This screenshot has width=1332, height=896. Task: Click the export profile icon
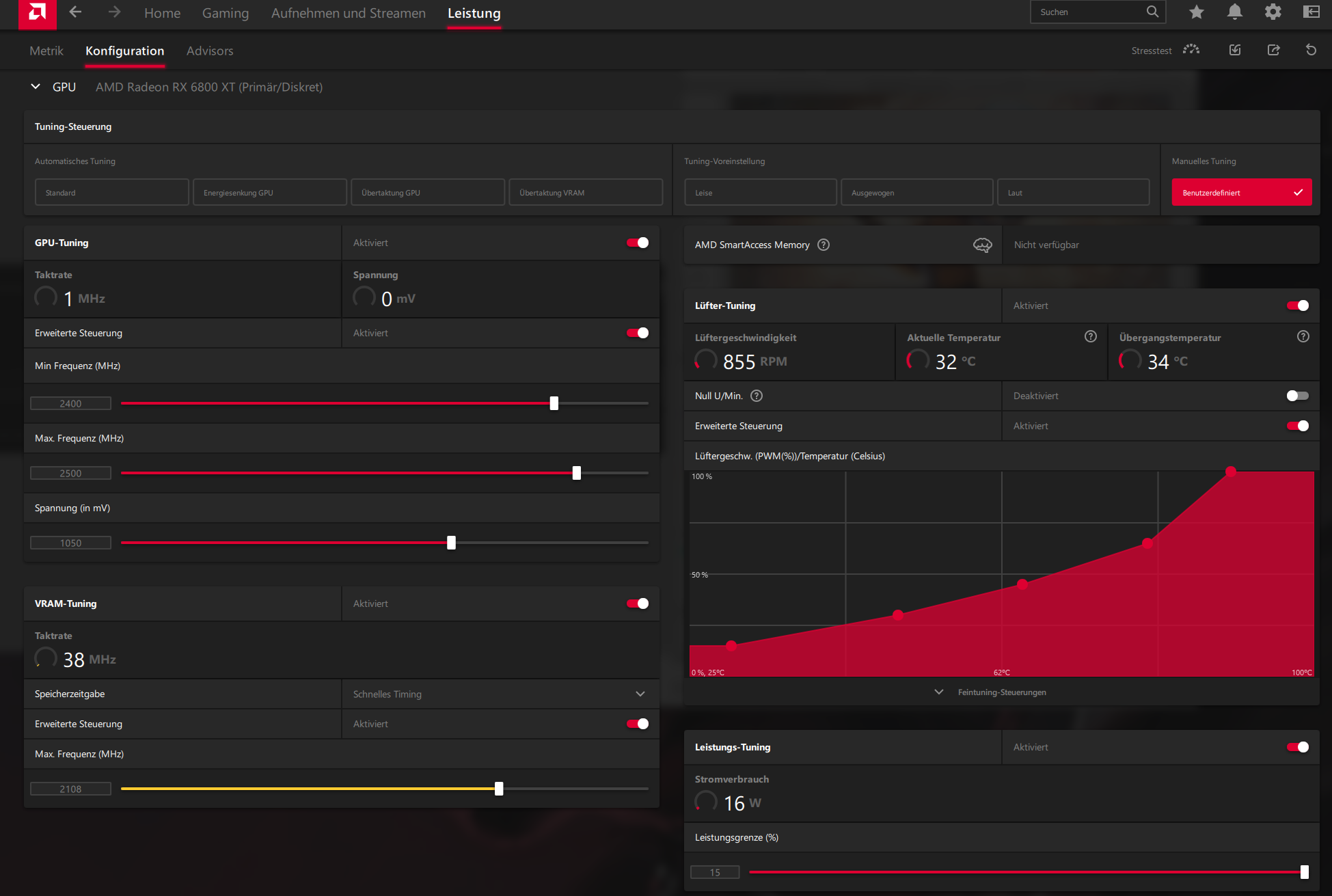point(1273,50)
